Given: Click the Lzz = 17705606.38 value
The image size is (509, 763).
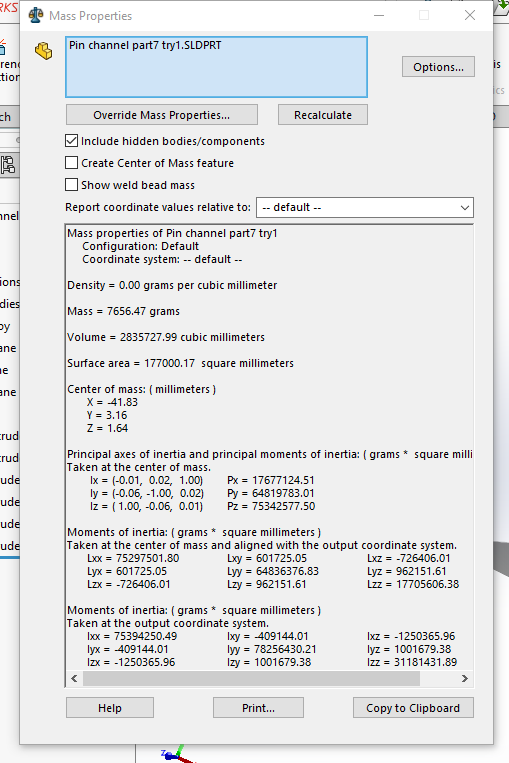Looking at the screenshot, I should coord(413,584).
